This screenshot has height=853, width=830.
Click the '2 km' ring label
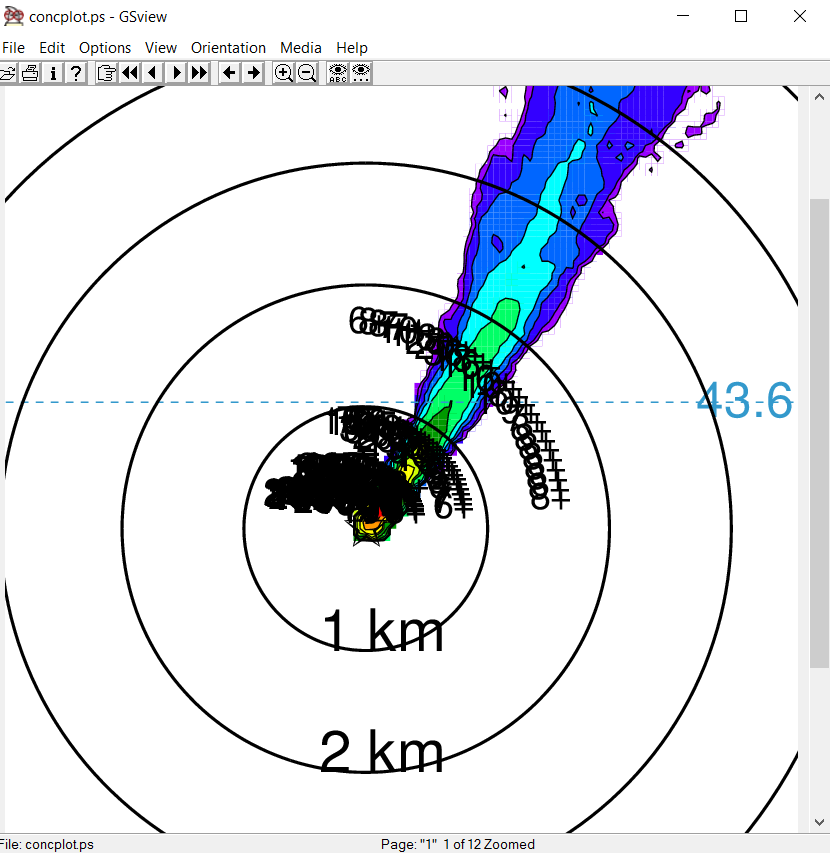point(382,751)
